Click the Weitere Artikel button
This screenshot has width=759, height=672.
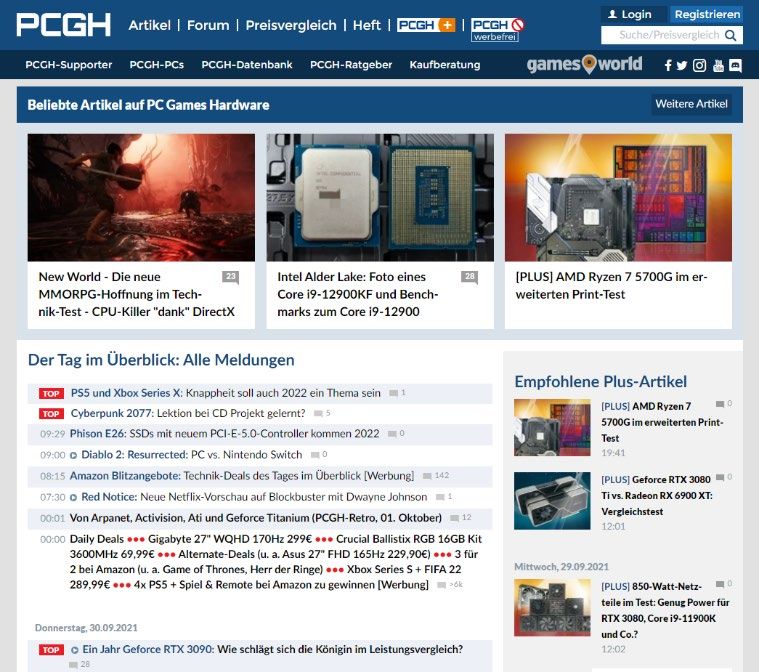691,104
